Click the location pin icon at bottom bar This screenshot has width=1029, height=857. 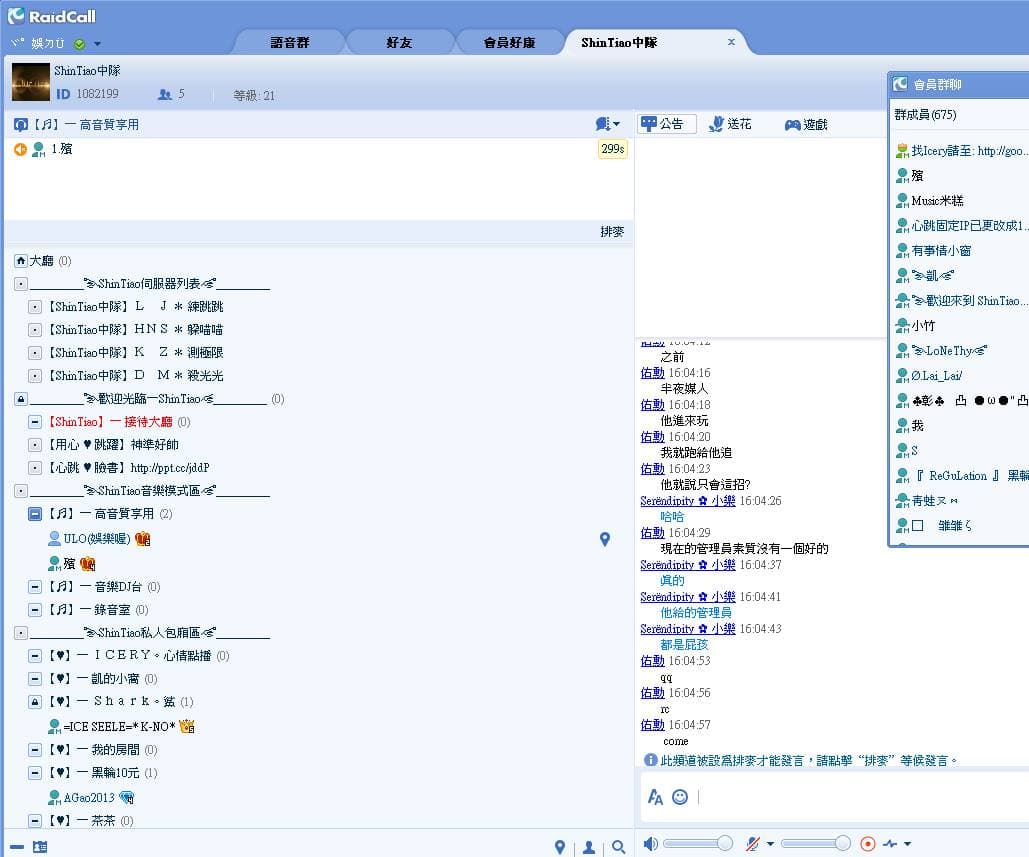560,845
